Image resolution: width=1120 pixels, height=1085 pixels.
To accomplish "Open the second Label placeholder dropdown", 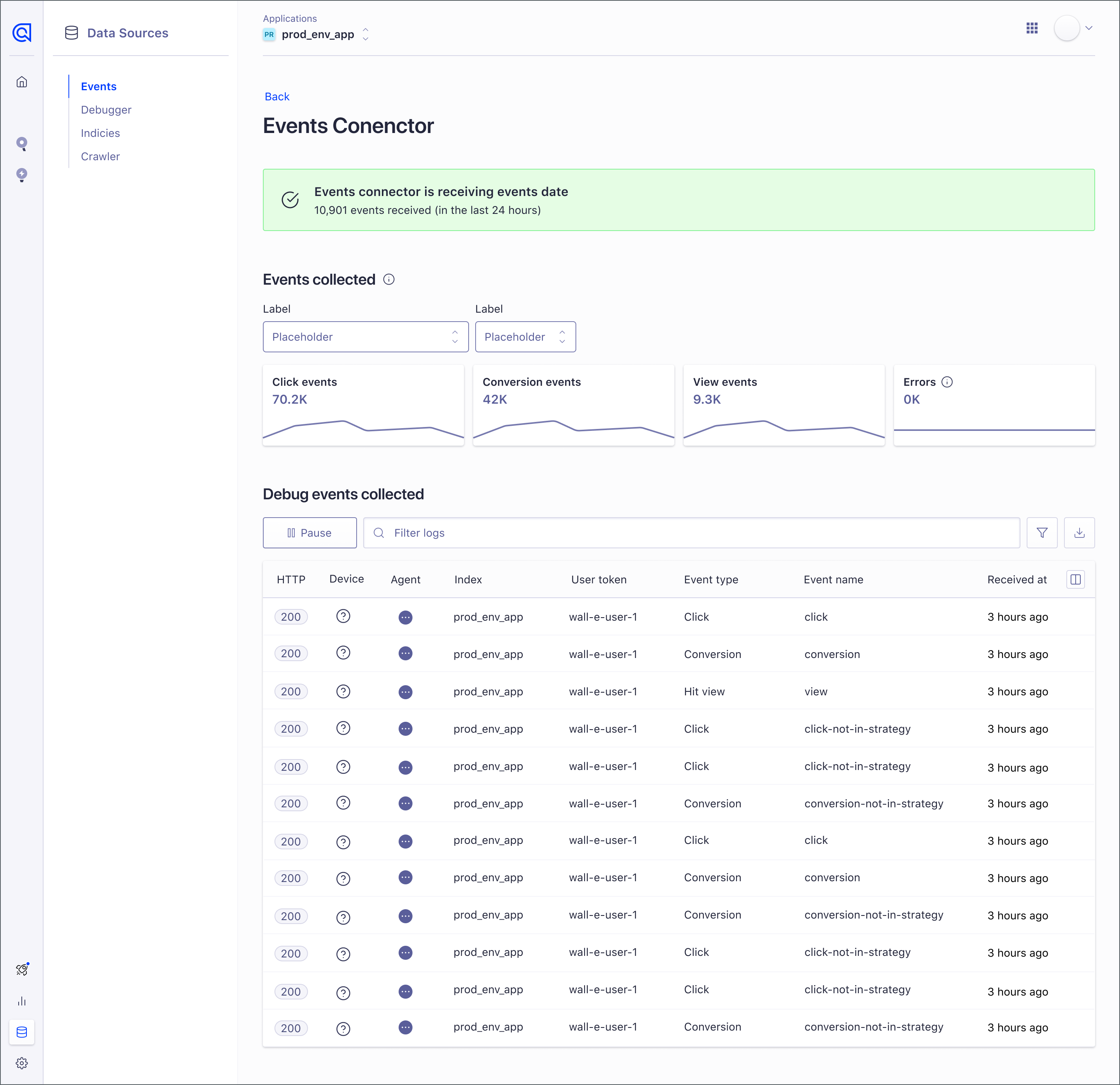I will pos(525,336).
